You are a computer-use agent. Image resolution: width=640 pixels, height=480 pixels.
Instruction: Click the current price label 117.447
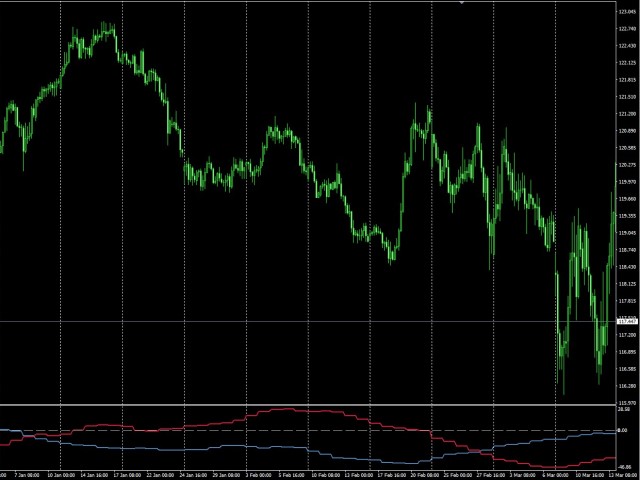629,322
